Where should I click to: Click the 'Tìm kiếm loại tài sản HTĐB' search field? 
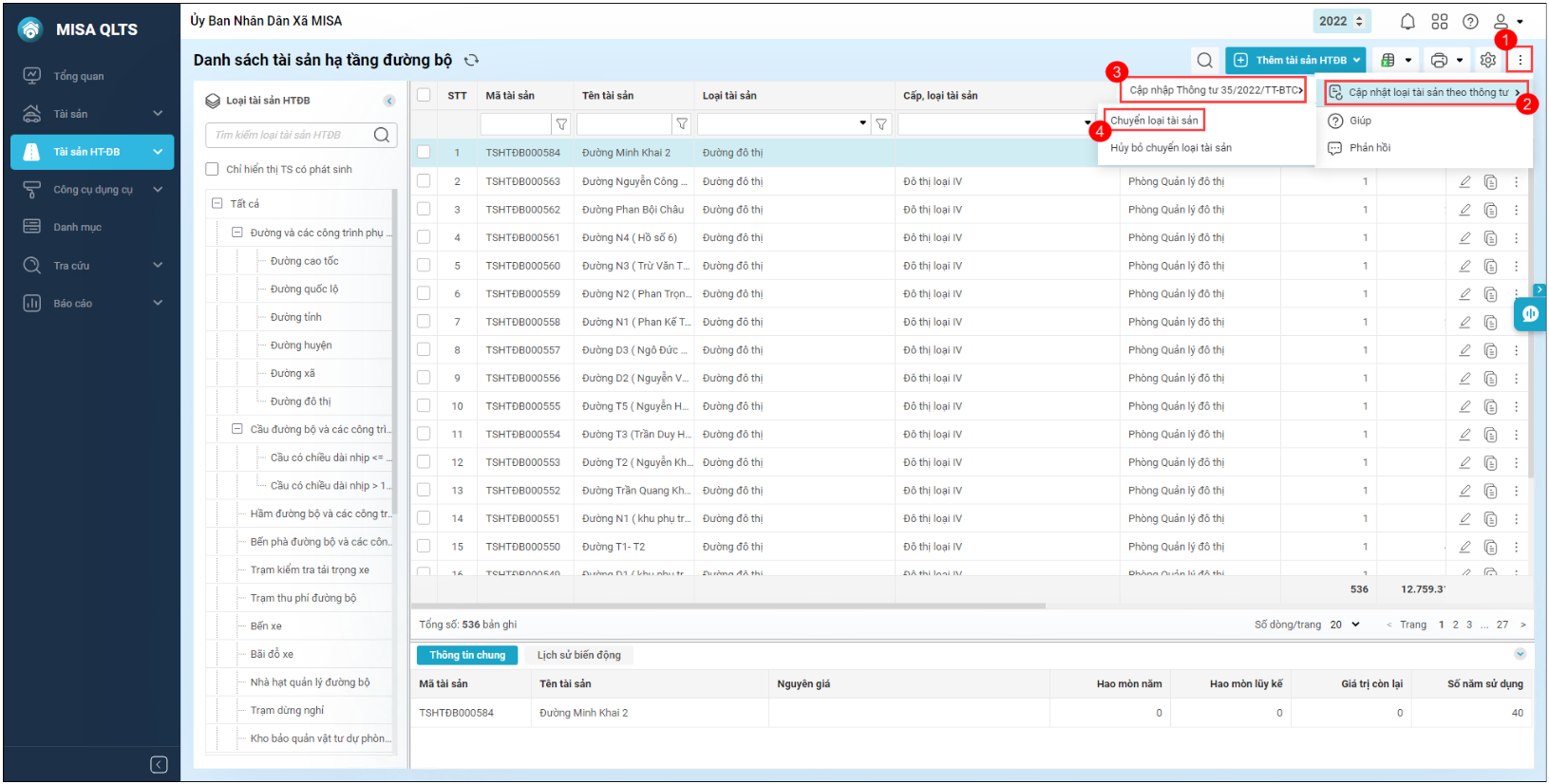pos(289,135)
